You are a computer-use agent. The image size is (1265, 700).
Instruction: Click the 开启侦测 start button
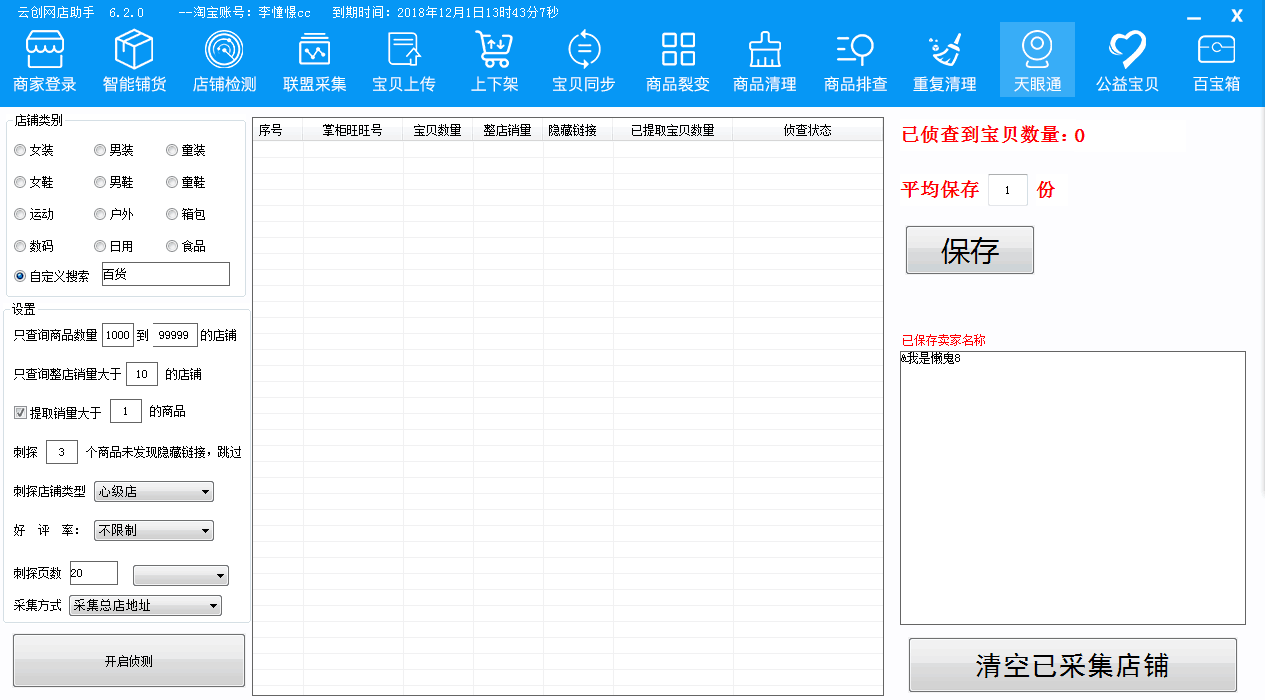(x=129, y=661)
